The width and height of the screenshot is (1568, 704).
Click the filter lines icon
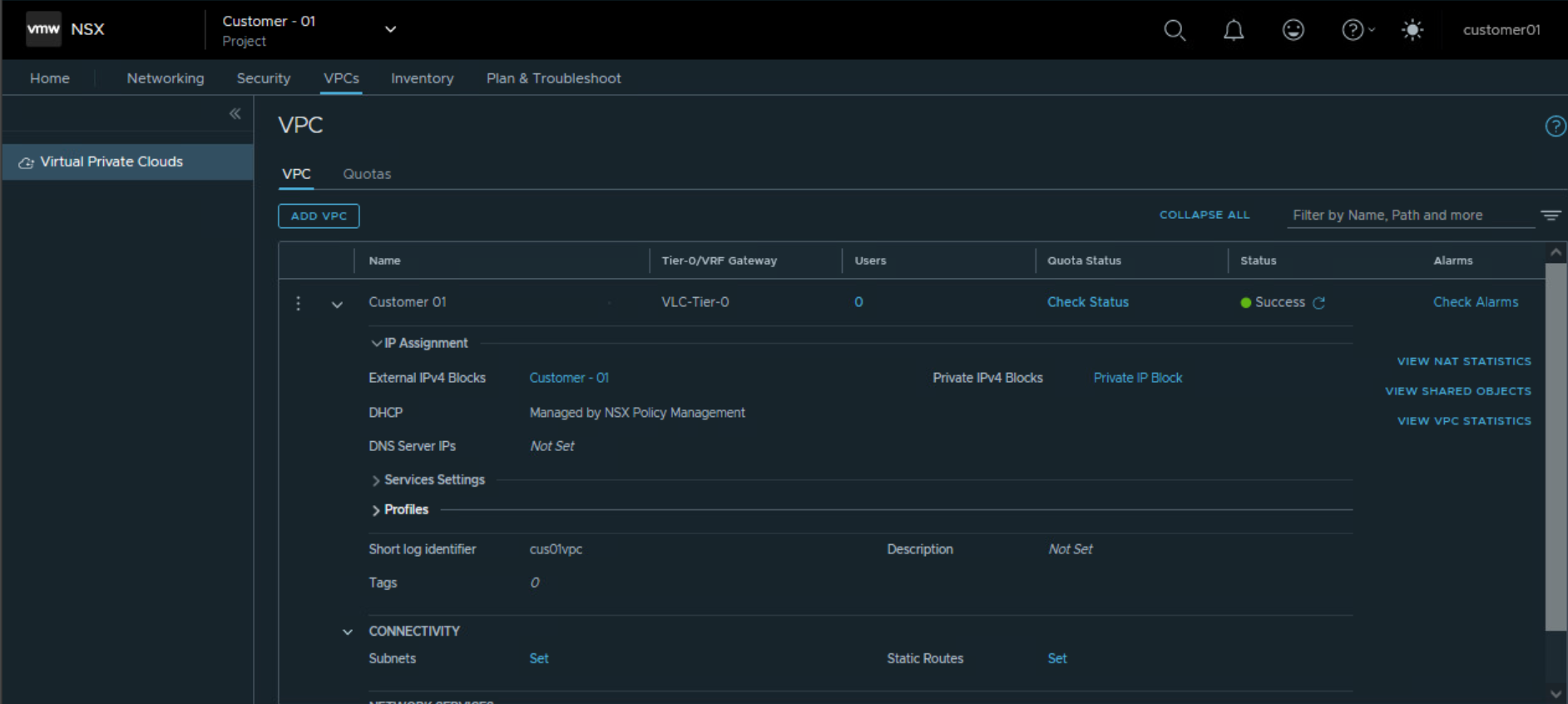pos(1550,216)
